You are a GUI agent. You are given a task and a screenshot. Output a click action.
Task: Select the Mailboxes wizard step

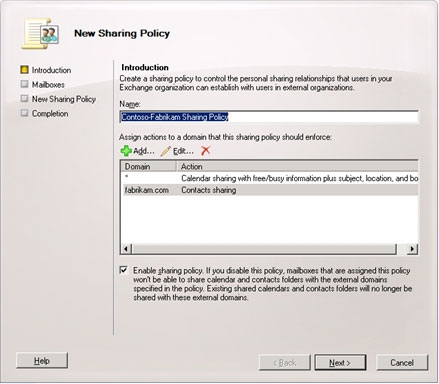(42, 85)
